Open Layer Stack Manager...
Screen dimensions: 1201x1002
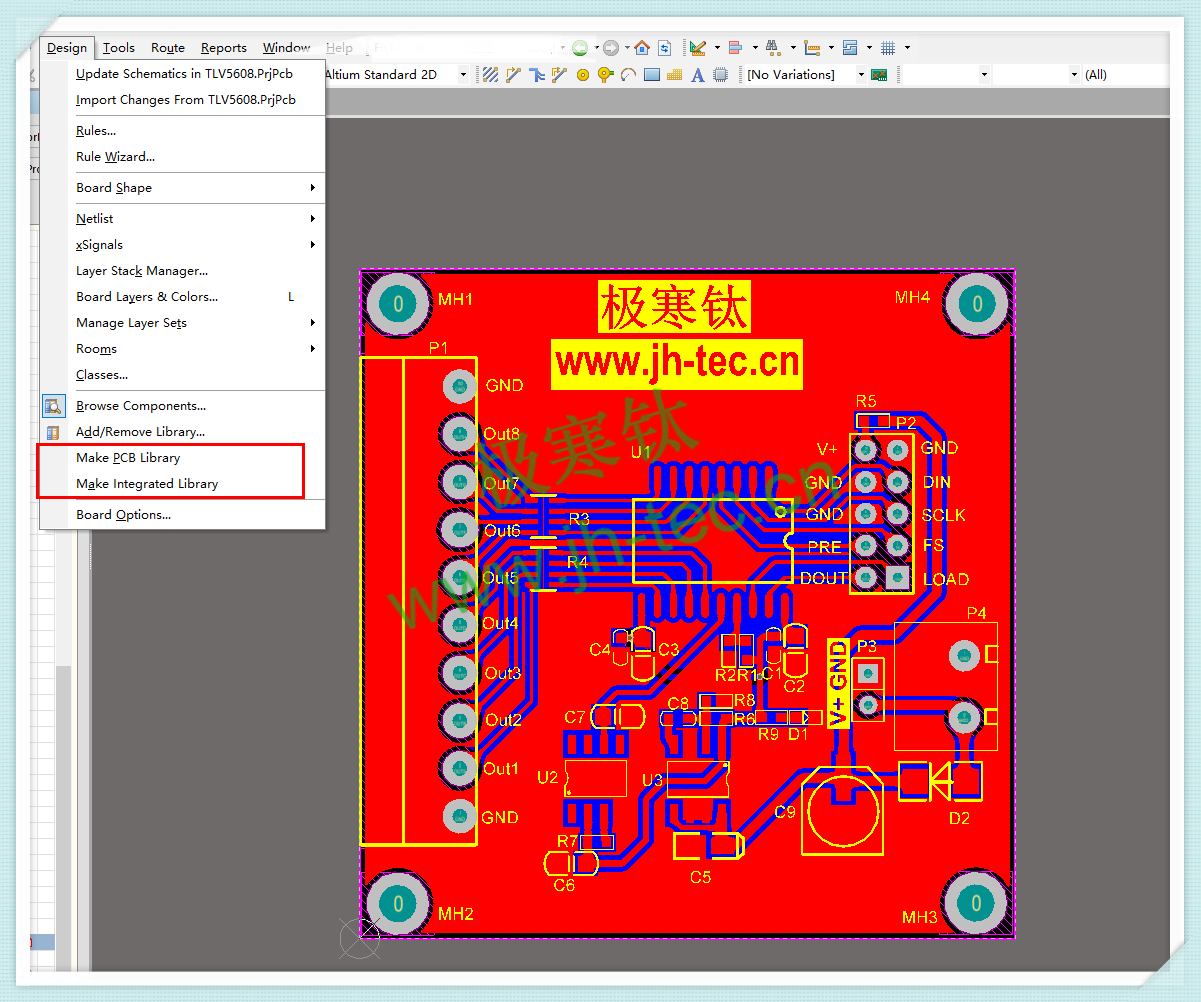pos(183,271)
